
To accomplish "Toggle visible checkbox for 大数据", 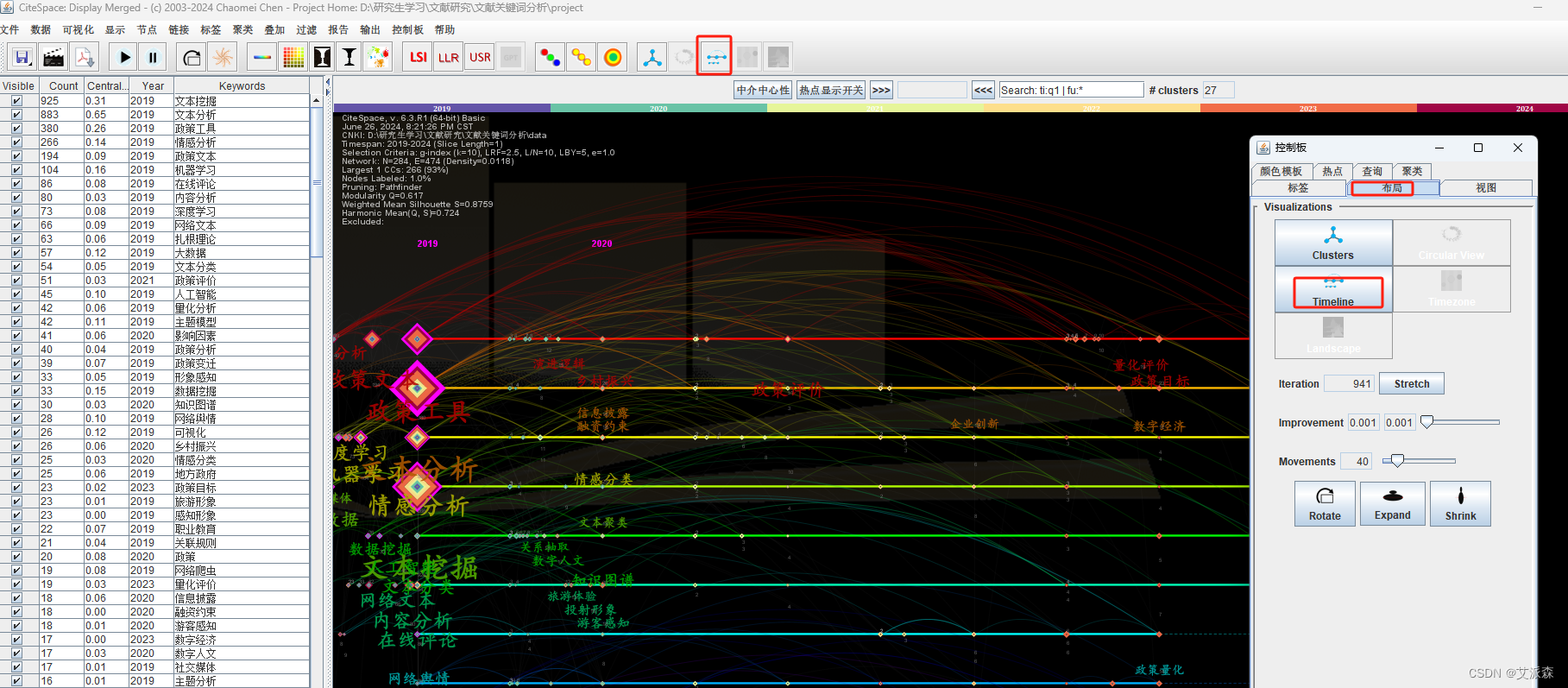I will [16, 253].
